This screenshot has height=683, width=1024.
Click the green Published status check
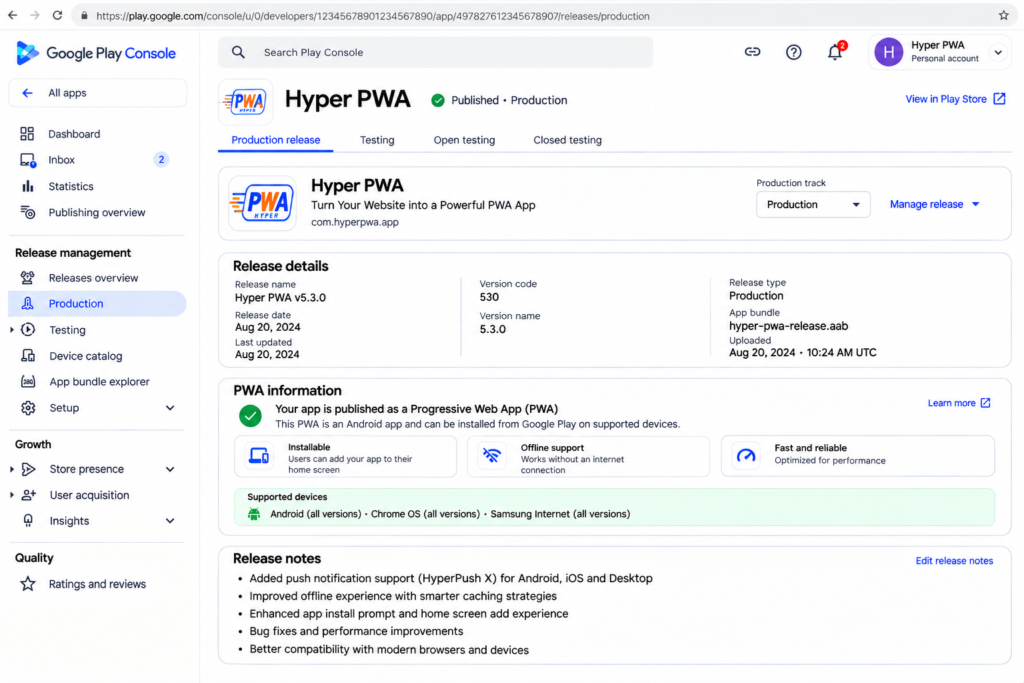pos(438,100)
